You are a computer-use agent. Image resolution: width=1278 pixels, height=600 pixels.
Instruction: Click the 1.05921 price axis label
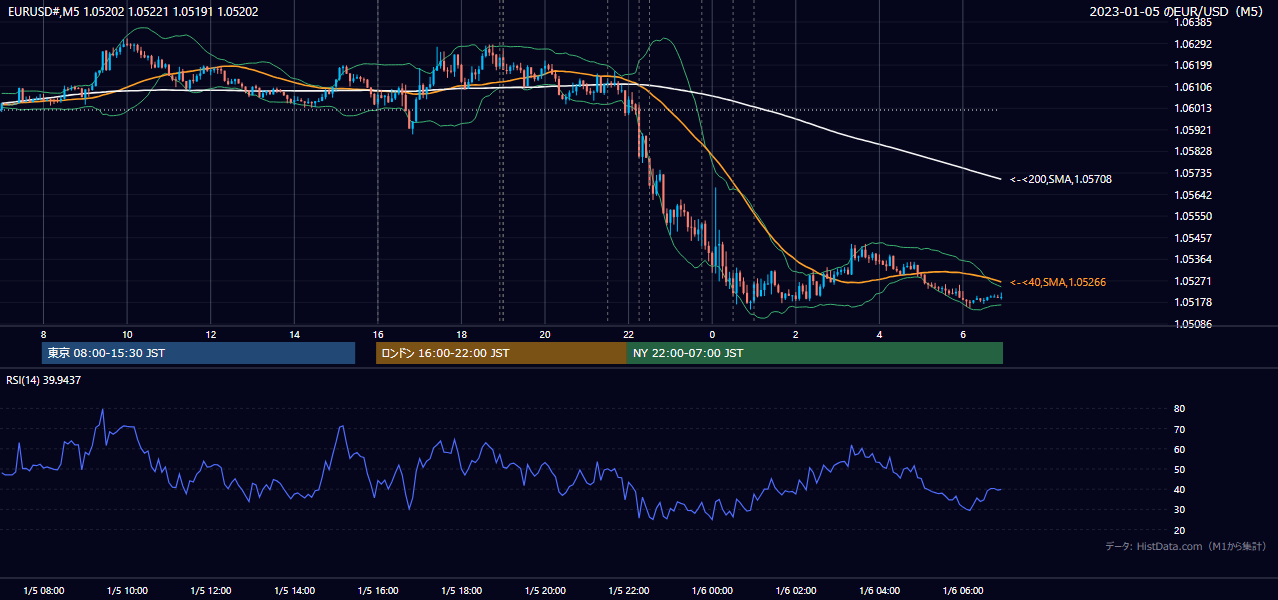[x=1191, y=130]
